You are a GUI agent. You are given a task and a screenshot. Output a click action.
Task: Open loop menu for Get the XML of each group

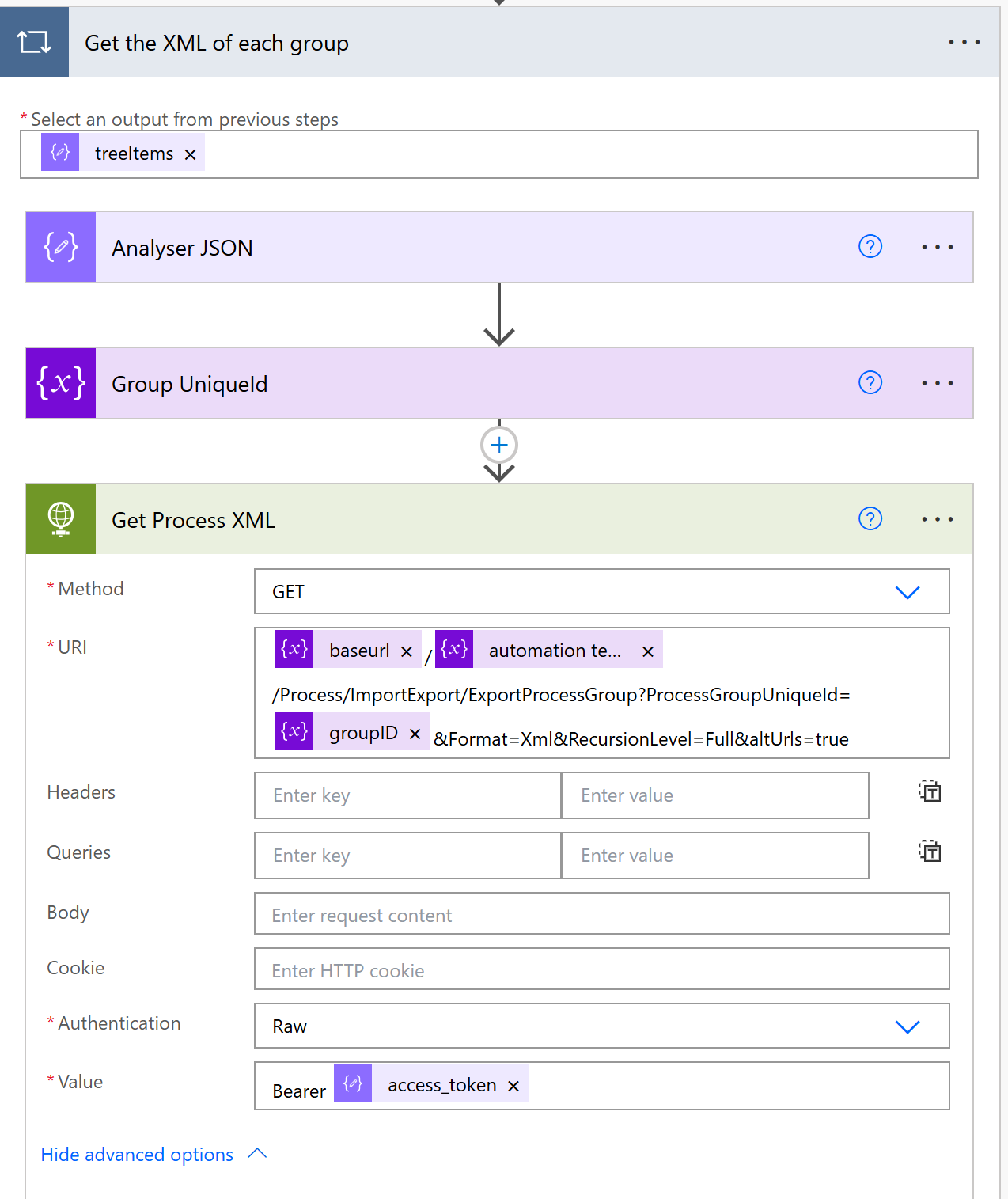(964, 42)
